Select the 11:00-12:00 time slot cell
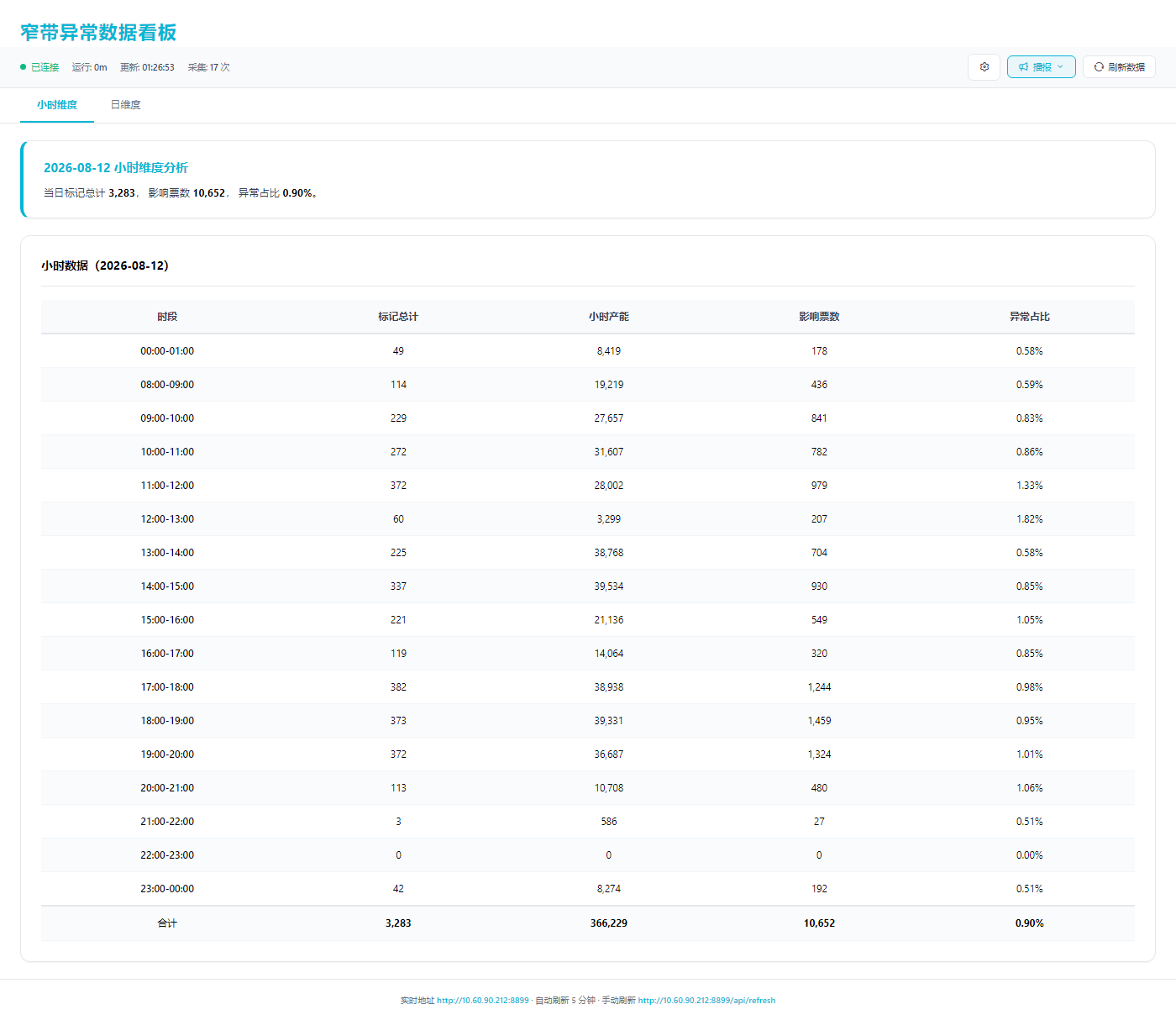This screenshot has height=1020, width=1176. click(x=167, y=486)
